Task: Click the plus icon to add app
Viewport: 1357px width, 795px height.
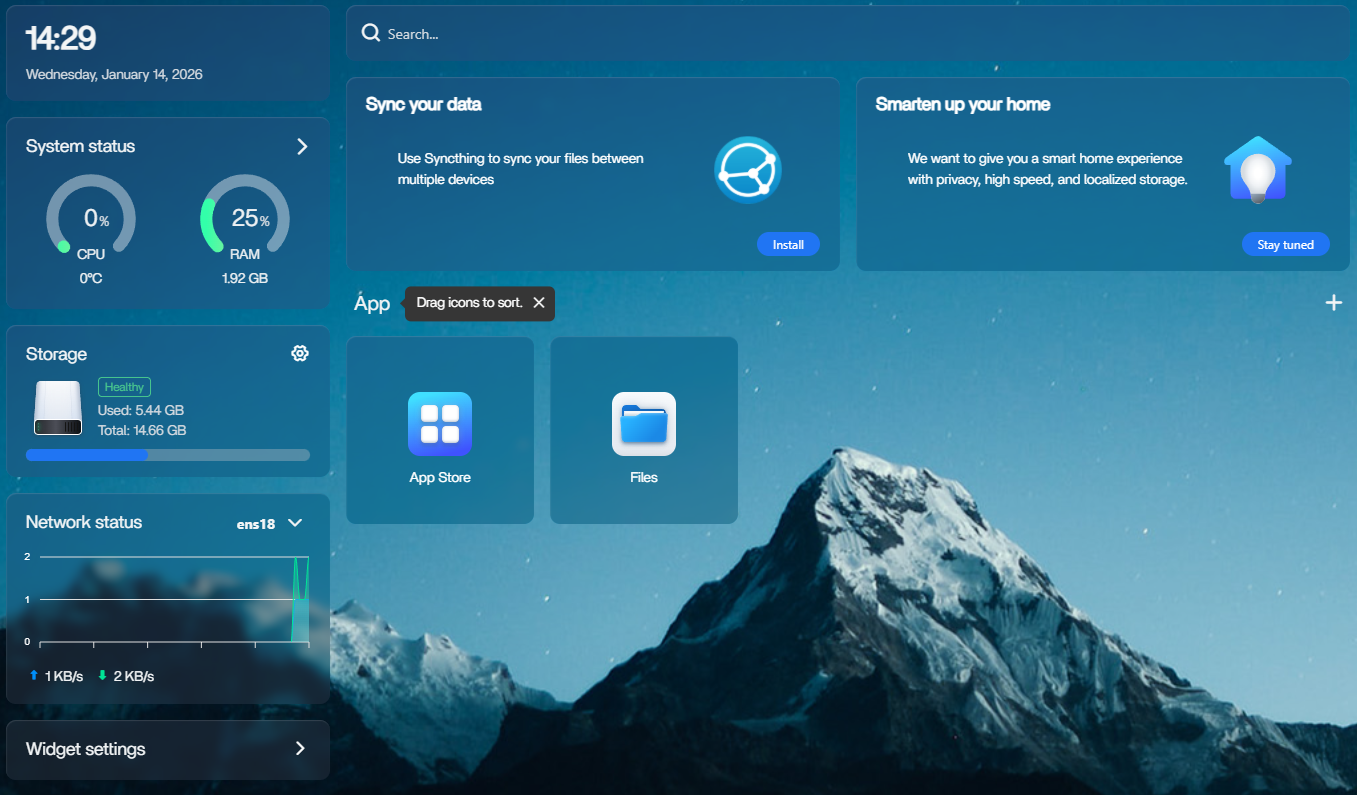Action: coord(1333,303)
